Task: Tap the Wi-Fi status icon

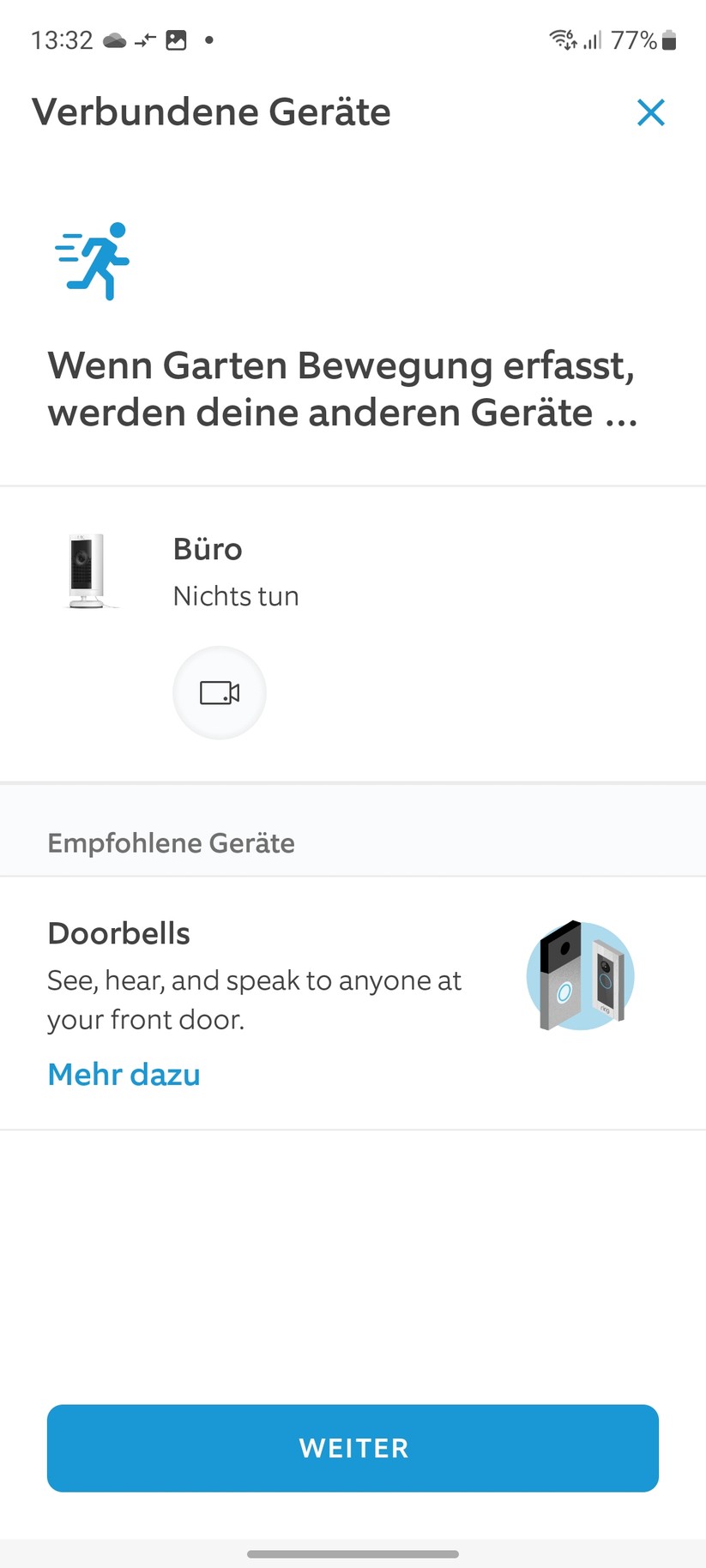Action: click(562, 39)
